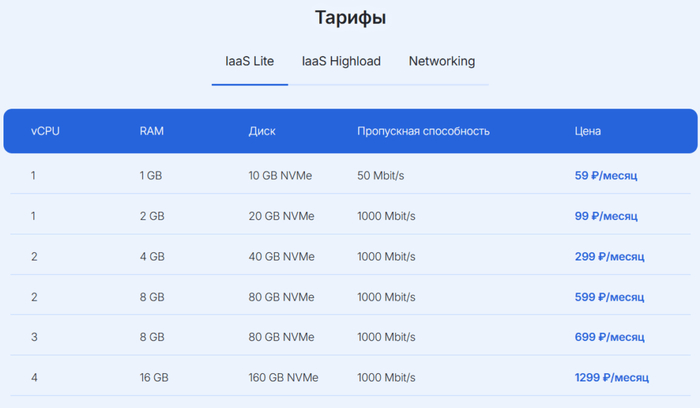
Task: Click the vCPU column header
Action: click(x=45, y=131)
